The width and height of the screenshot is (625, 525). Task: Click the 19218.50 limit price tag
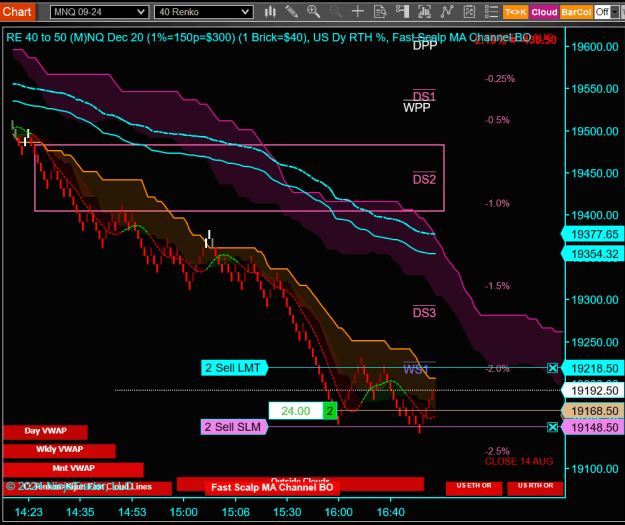(x=593, y=368)
